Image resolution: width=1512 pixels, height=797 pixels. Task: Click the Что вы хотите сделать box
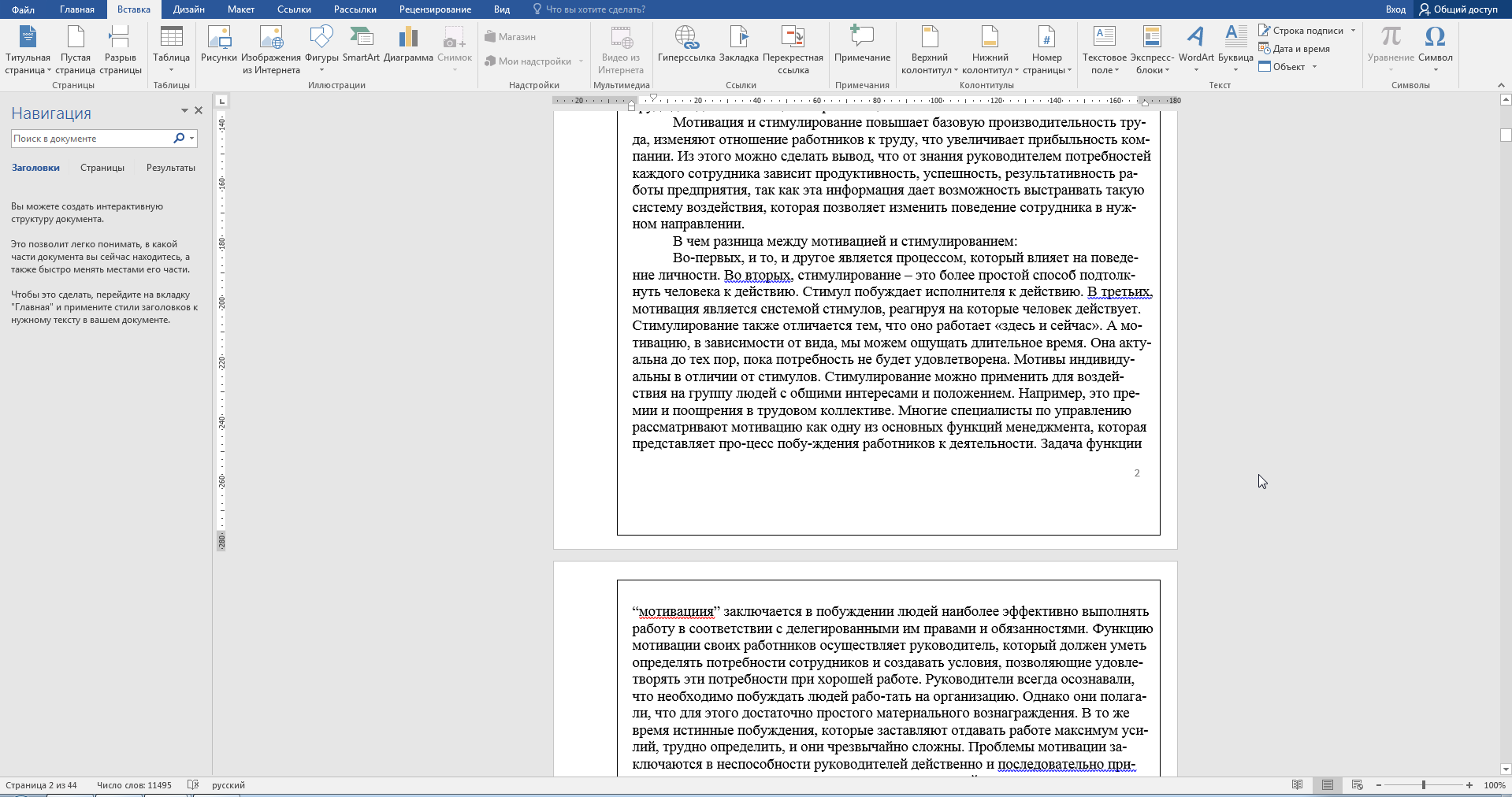click(589, 9)
